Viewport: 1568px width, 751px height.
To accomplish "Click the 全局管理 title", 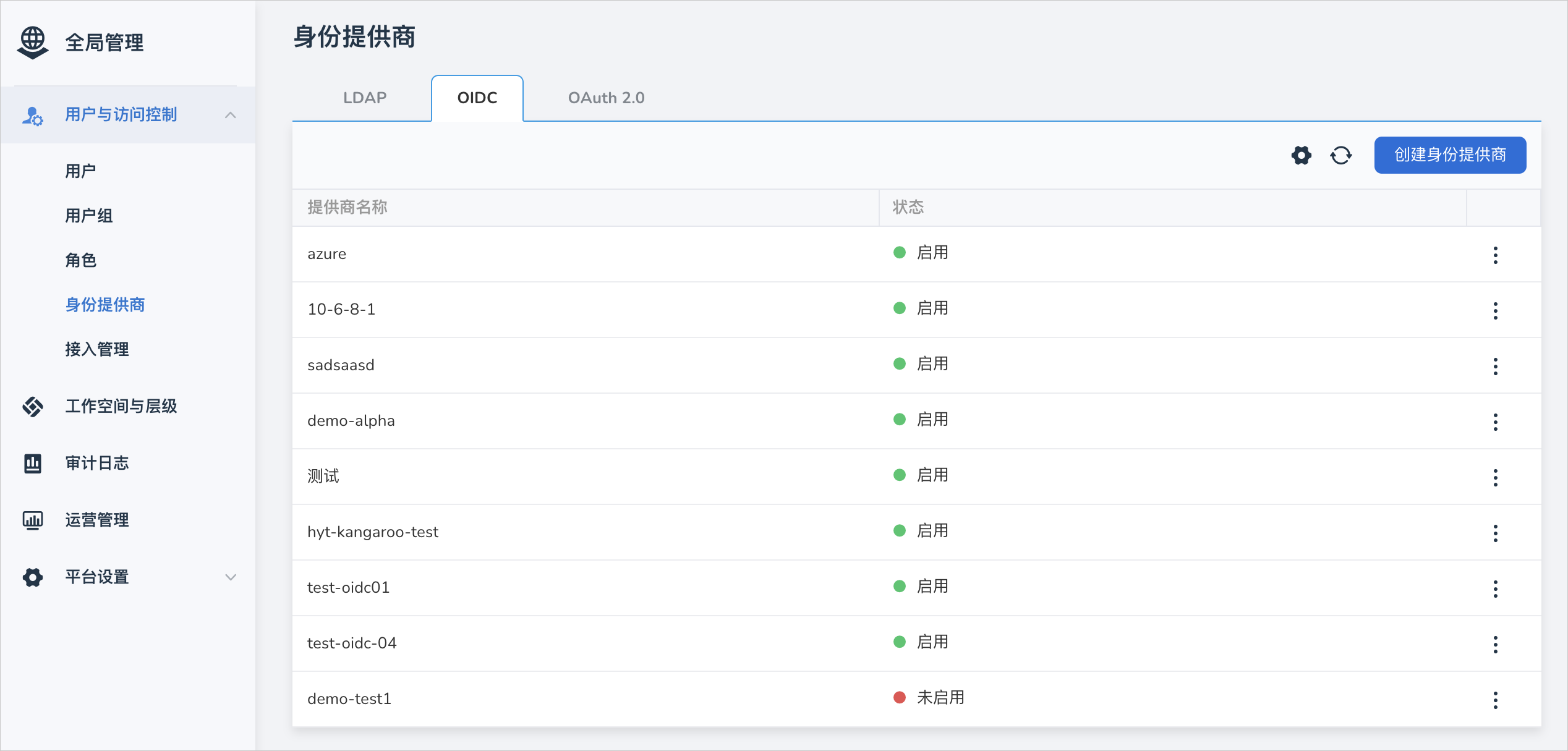I will pos(104,43).
